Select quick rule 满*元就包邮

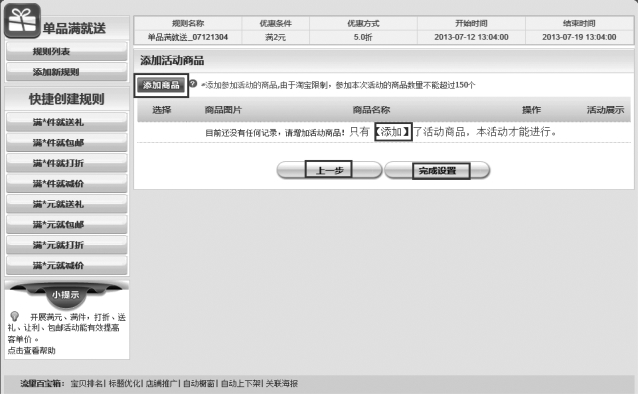tap(67, 224)
